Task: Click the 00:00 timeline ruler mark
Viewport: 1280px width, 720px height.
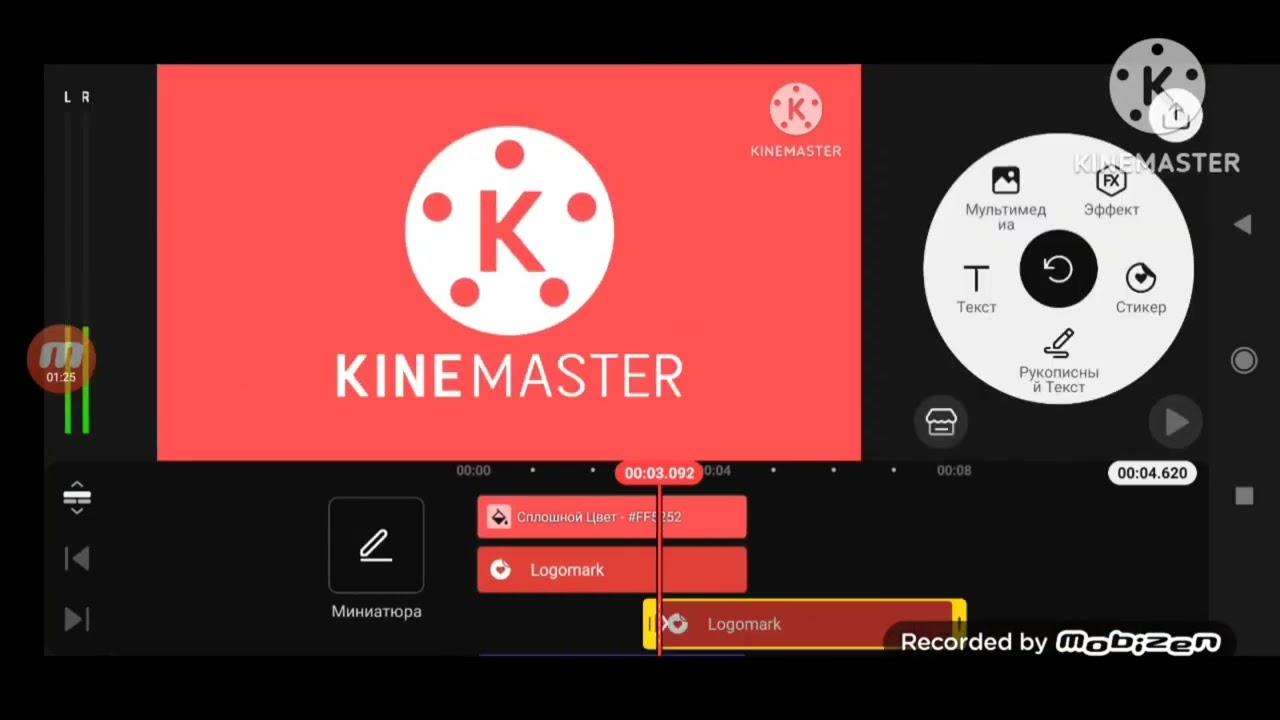Action: [x=474, y=470]
